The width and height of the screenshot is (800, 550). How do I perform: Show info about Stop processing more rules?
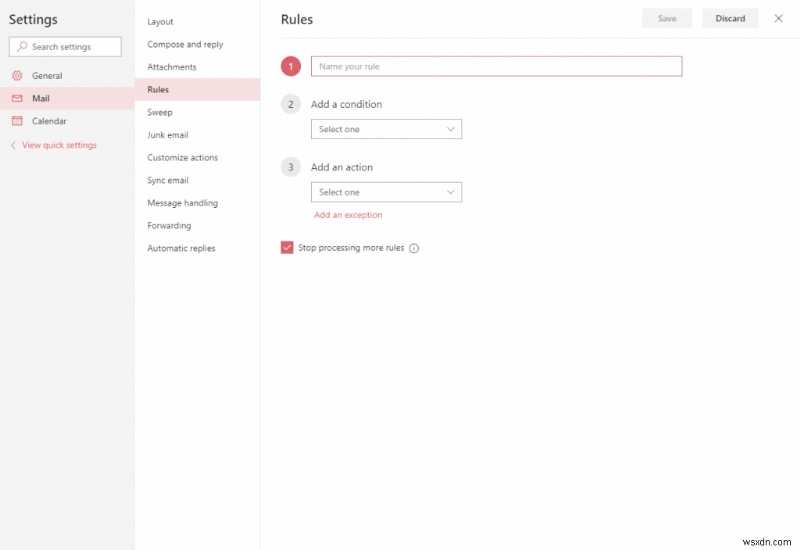[414, 248]
